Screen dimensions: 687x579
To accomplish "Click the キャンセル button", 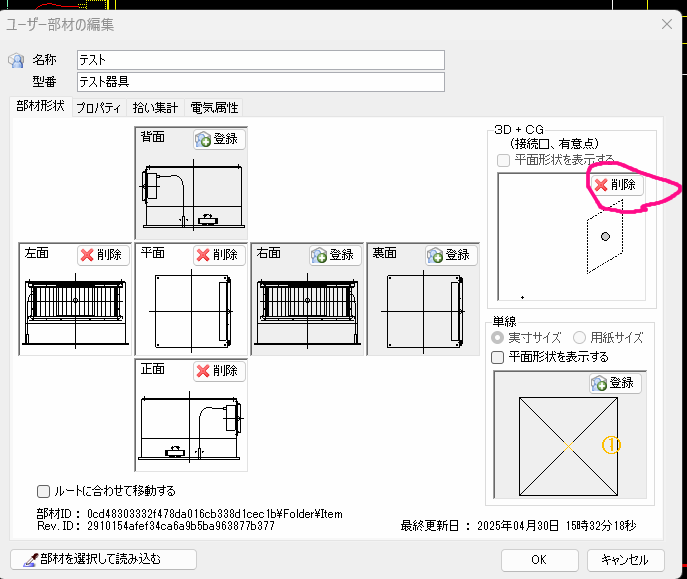I will coord(625,560).
